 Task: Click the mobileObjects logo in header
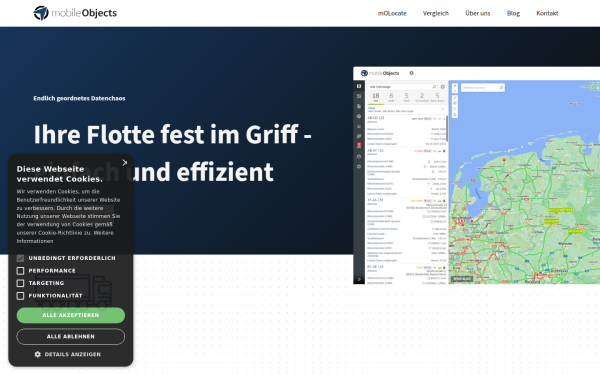(75, 13)
